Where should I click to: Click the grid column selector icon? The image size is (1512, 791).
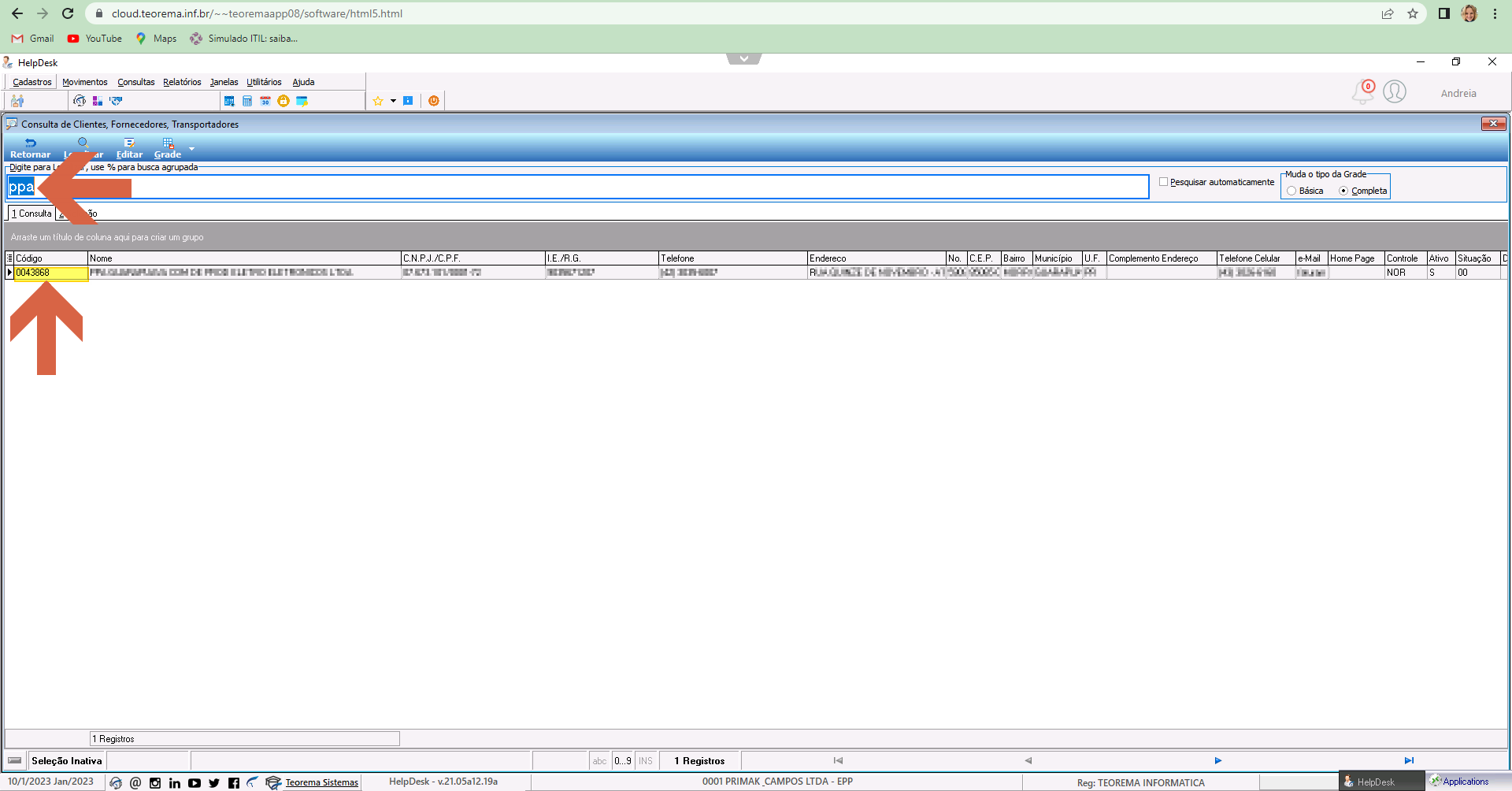click(9, 258)
